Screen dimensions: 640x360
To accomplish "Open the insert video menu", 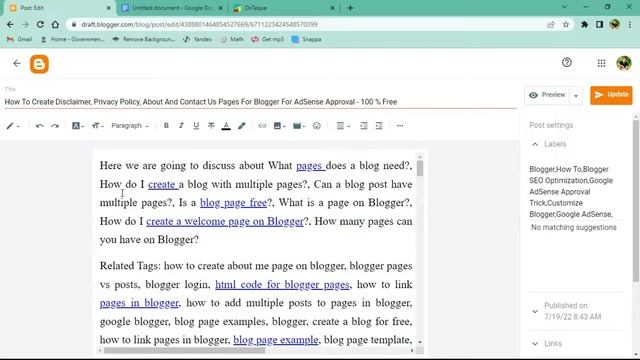I will (299, 126).
